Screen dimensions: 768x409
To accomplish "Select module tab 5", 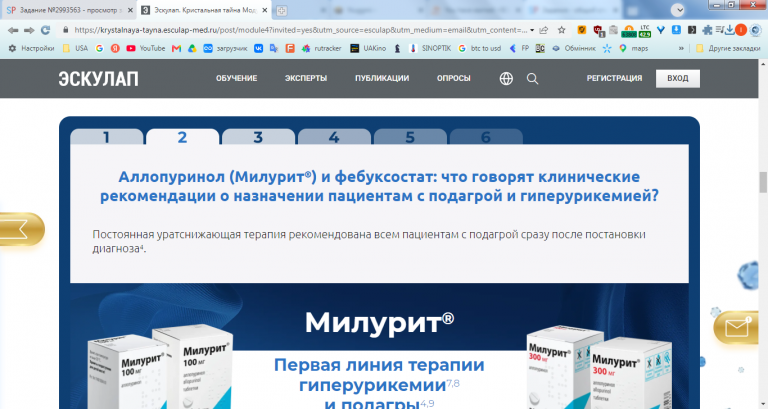I will click(x=410, y=137).
